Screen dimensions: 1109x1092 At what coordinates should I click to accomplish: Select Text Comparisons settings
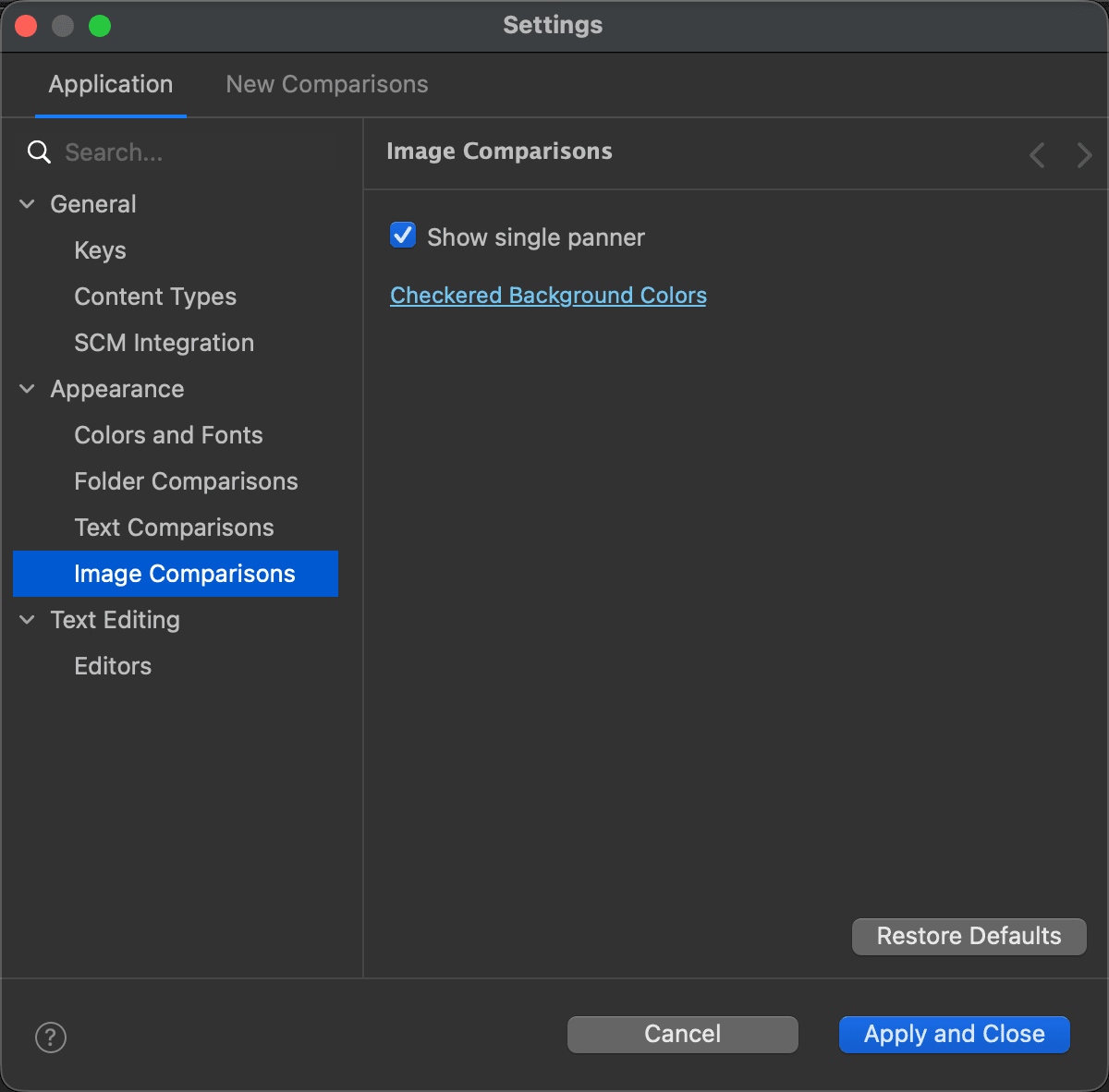(176, 528)
